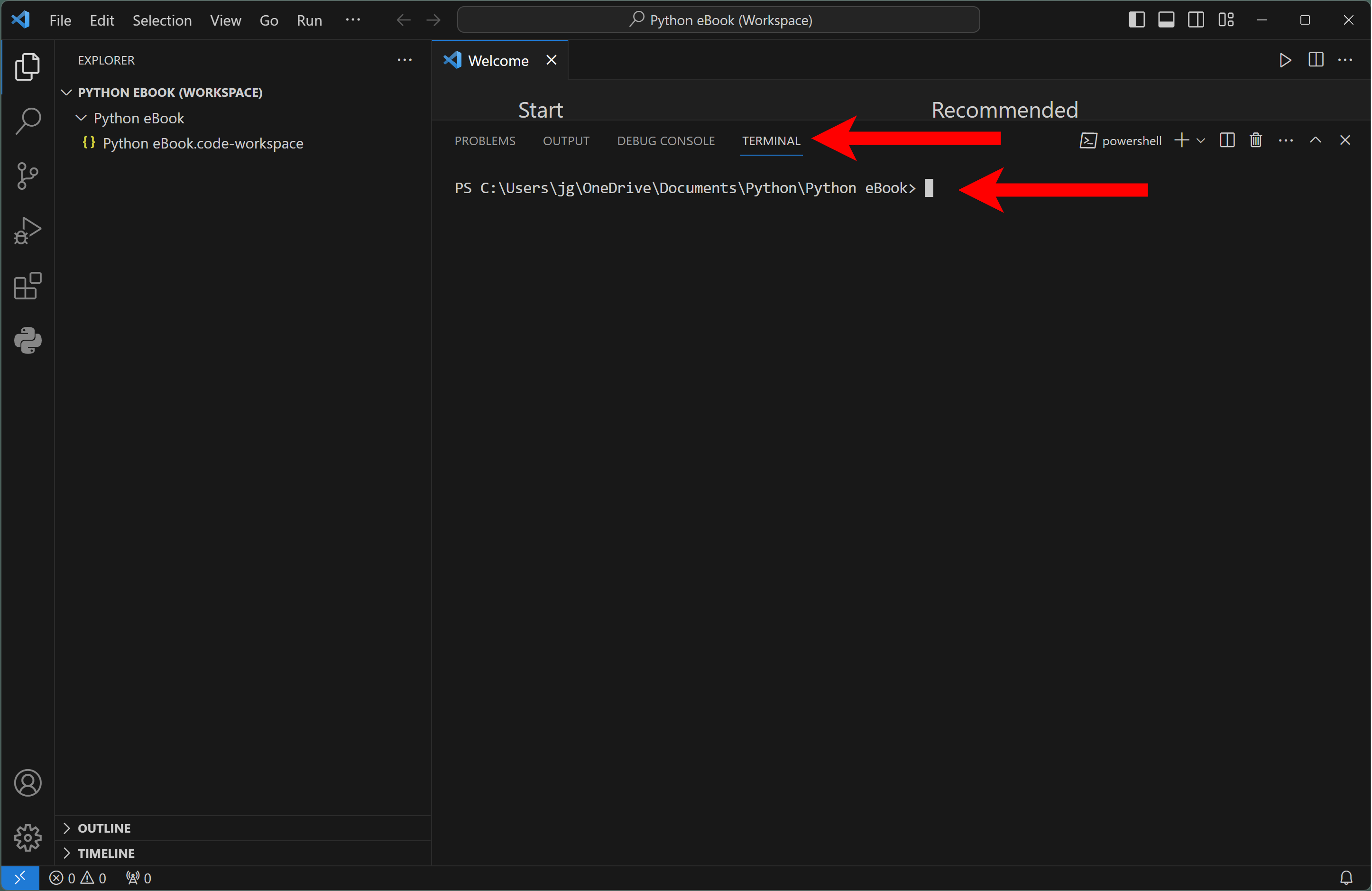Open the notifications bell
This screenshot has height=891, width=1372.
(1346, 878)
